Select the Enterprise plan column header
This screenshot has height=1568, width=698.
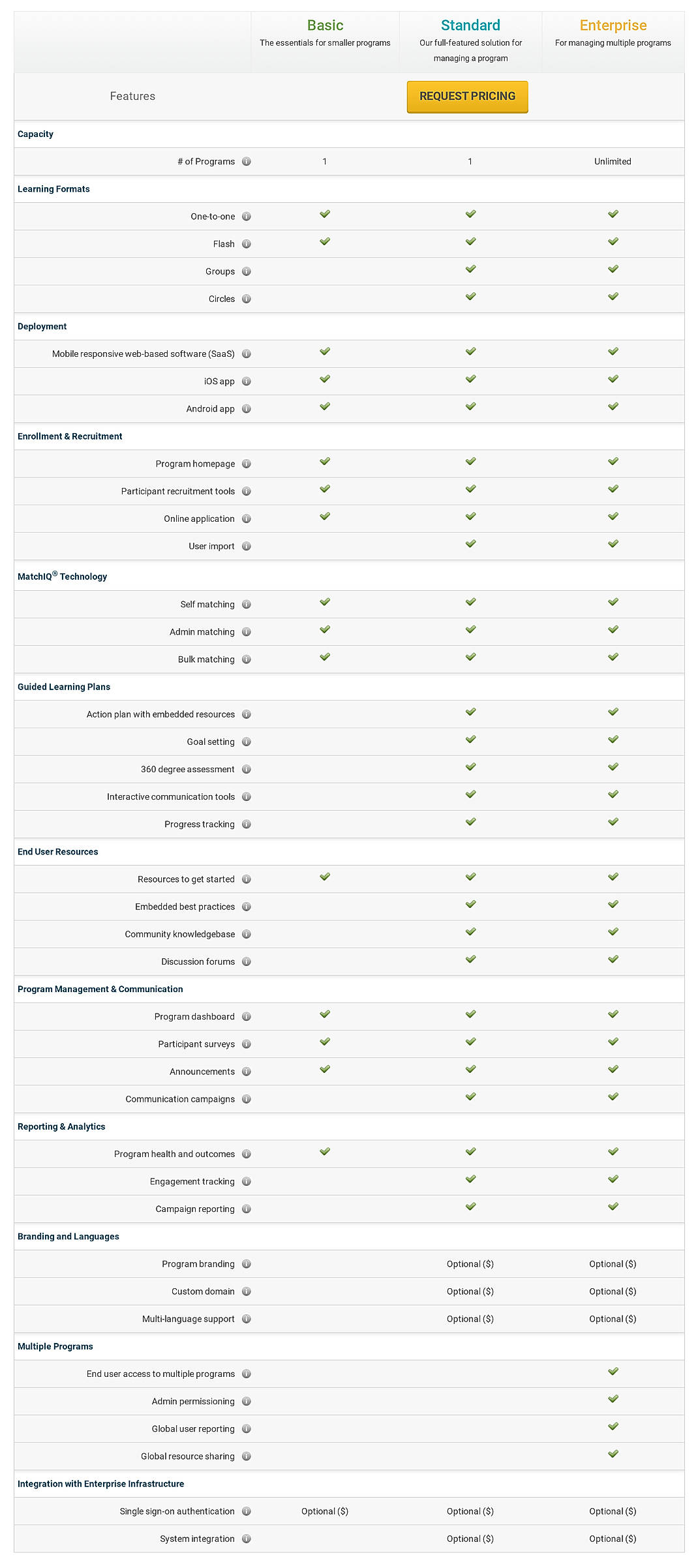[612, 26]
